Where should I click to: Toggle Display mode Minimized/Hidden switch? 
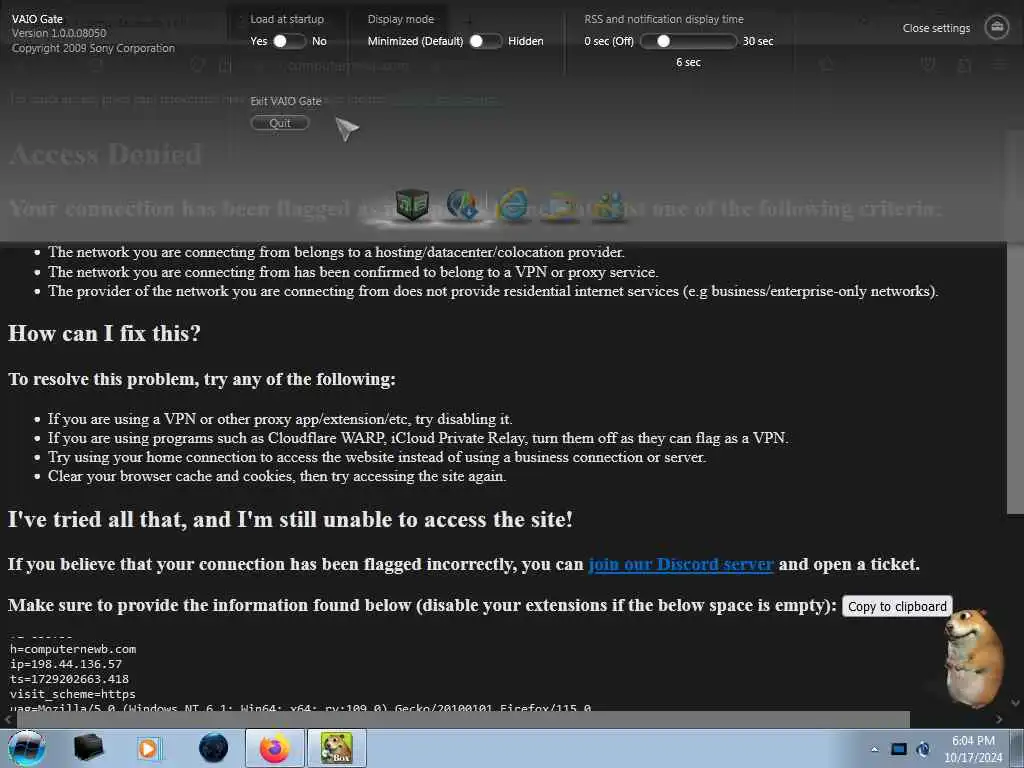[x=485, y=41]
